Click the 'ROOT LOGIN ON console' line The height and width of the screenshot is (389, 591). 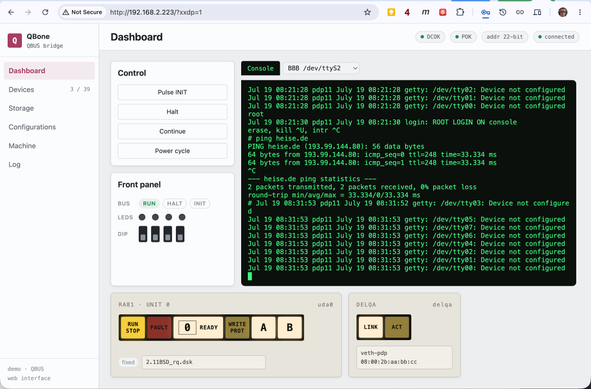[475, 122]
